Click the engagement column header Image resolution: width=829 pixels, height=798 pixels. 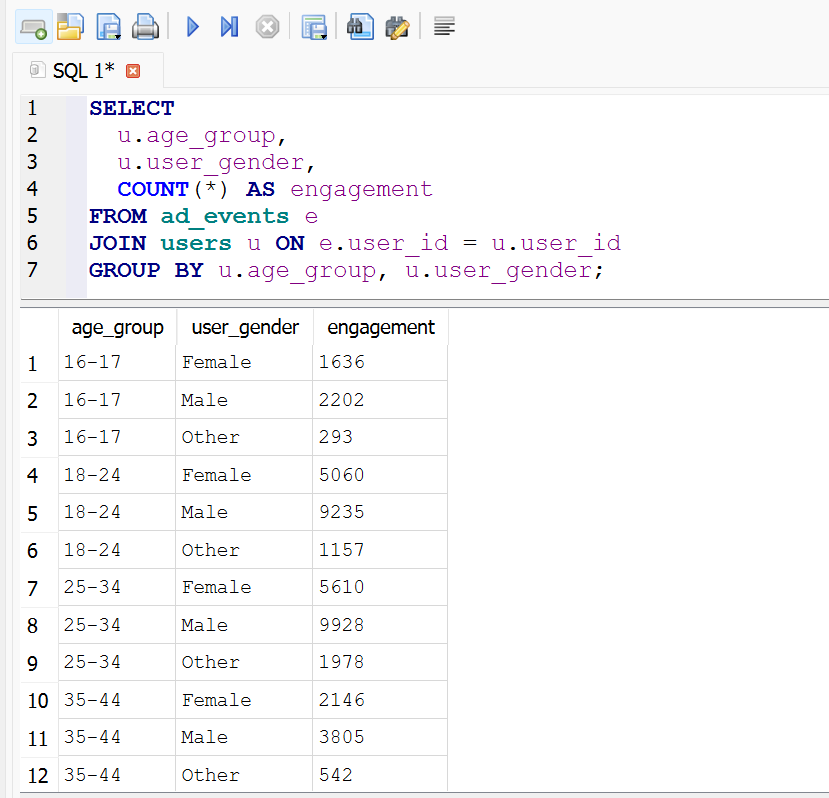coord(381,327)
